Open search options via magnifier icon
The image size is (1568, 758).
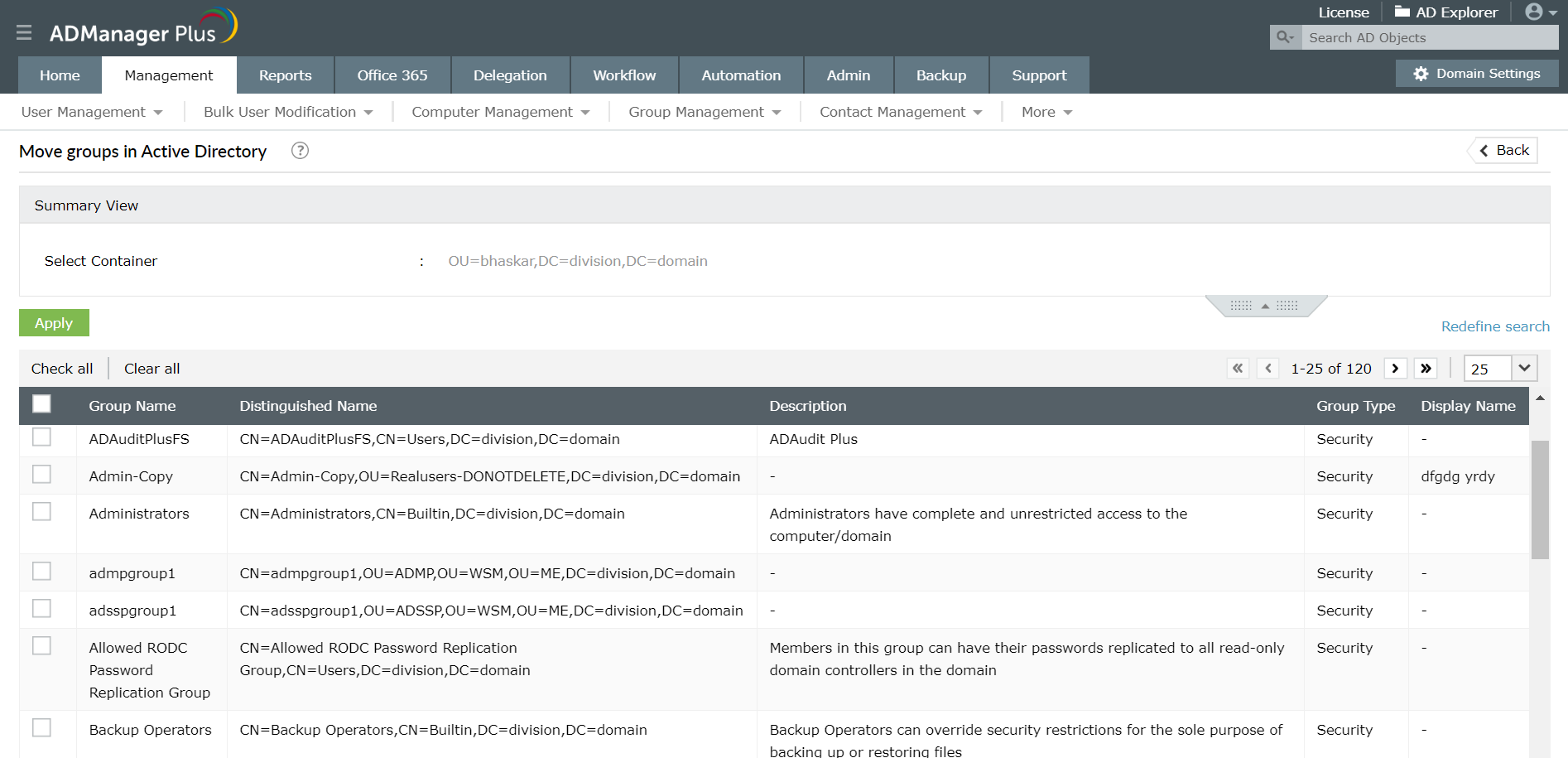[1284, 37]
